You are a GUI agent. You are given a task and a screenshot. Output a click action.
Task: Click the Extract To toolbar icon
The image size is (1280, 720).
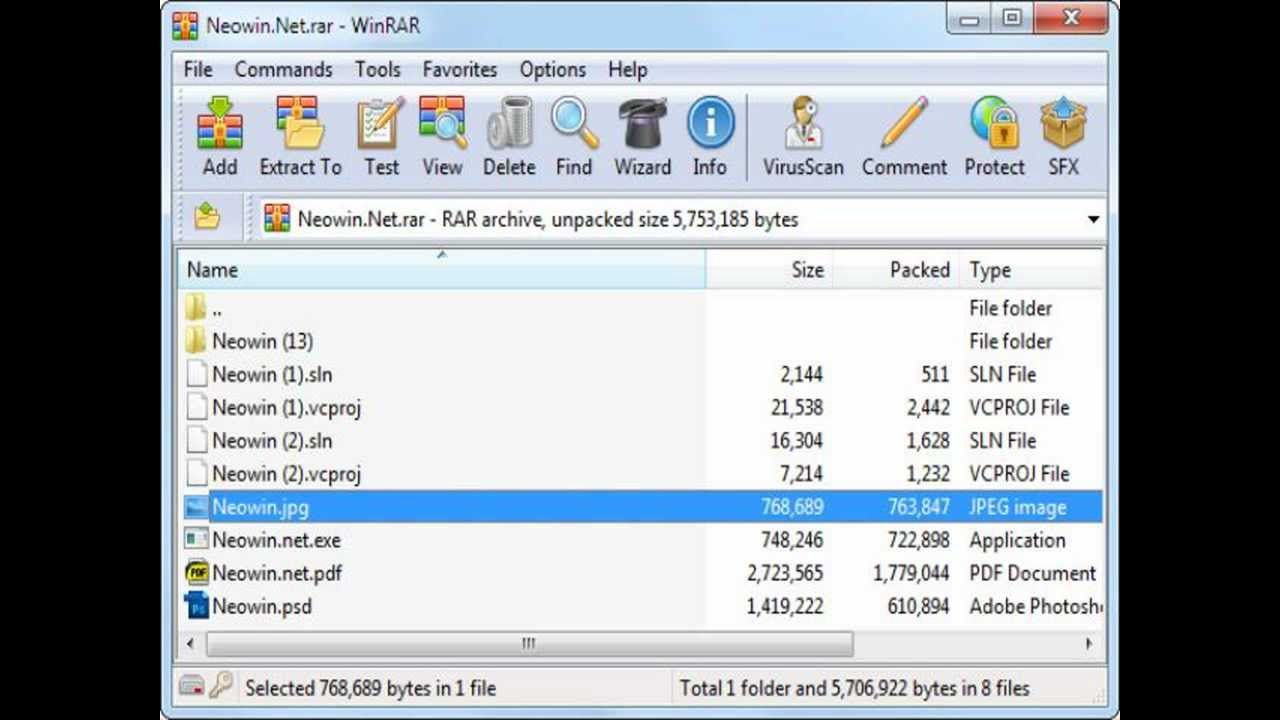pos(300,125)
